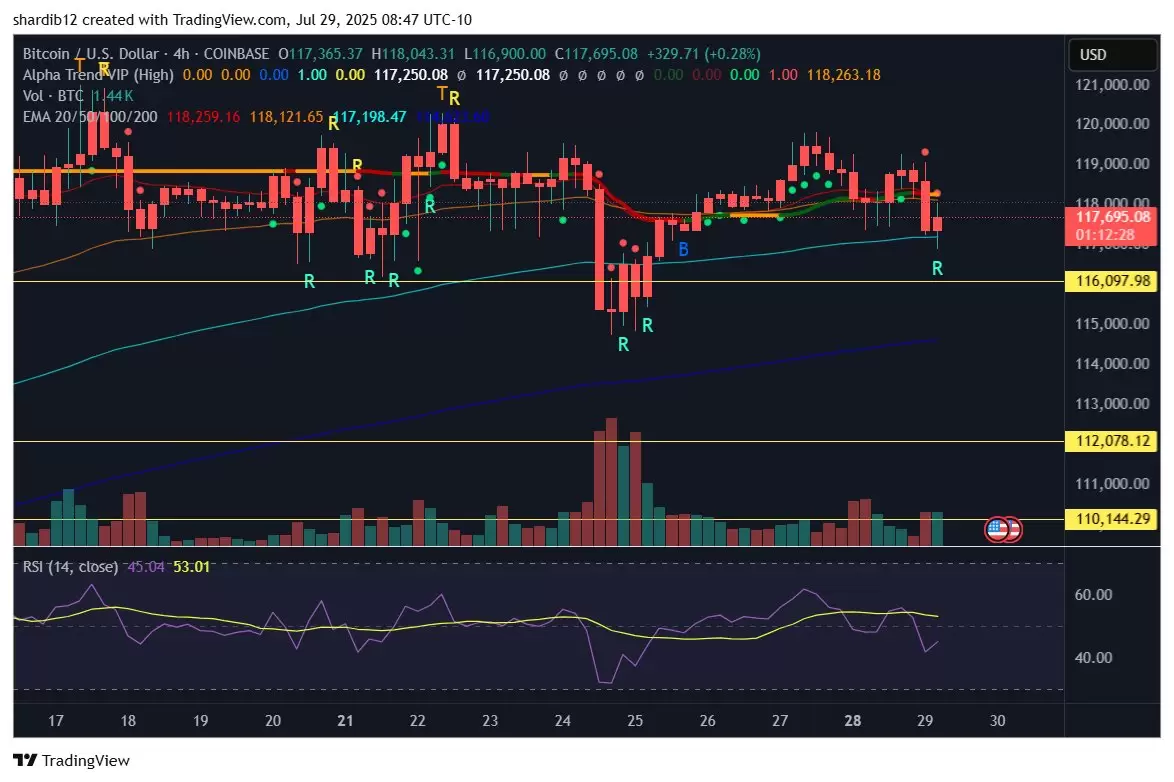Select the RSI (14, close) indicator legend

pyautogui.click(x=70, y=567)
